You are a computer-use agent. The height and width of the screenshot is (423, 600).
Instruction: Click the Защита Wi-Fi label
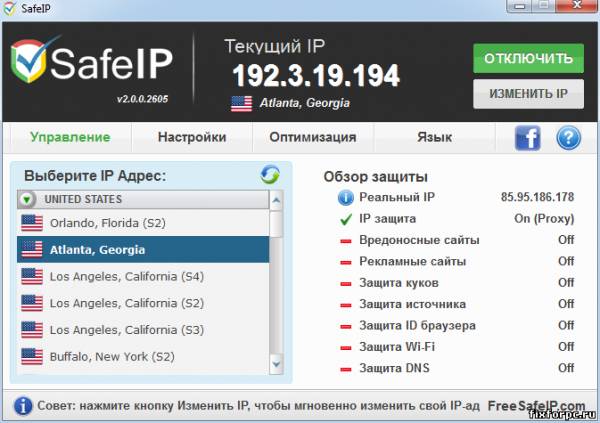(x=397, y=347)
